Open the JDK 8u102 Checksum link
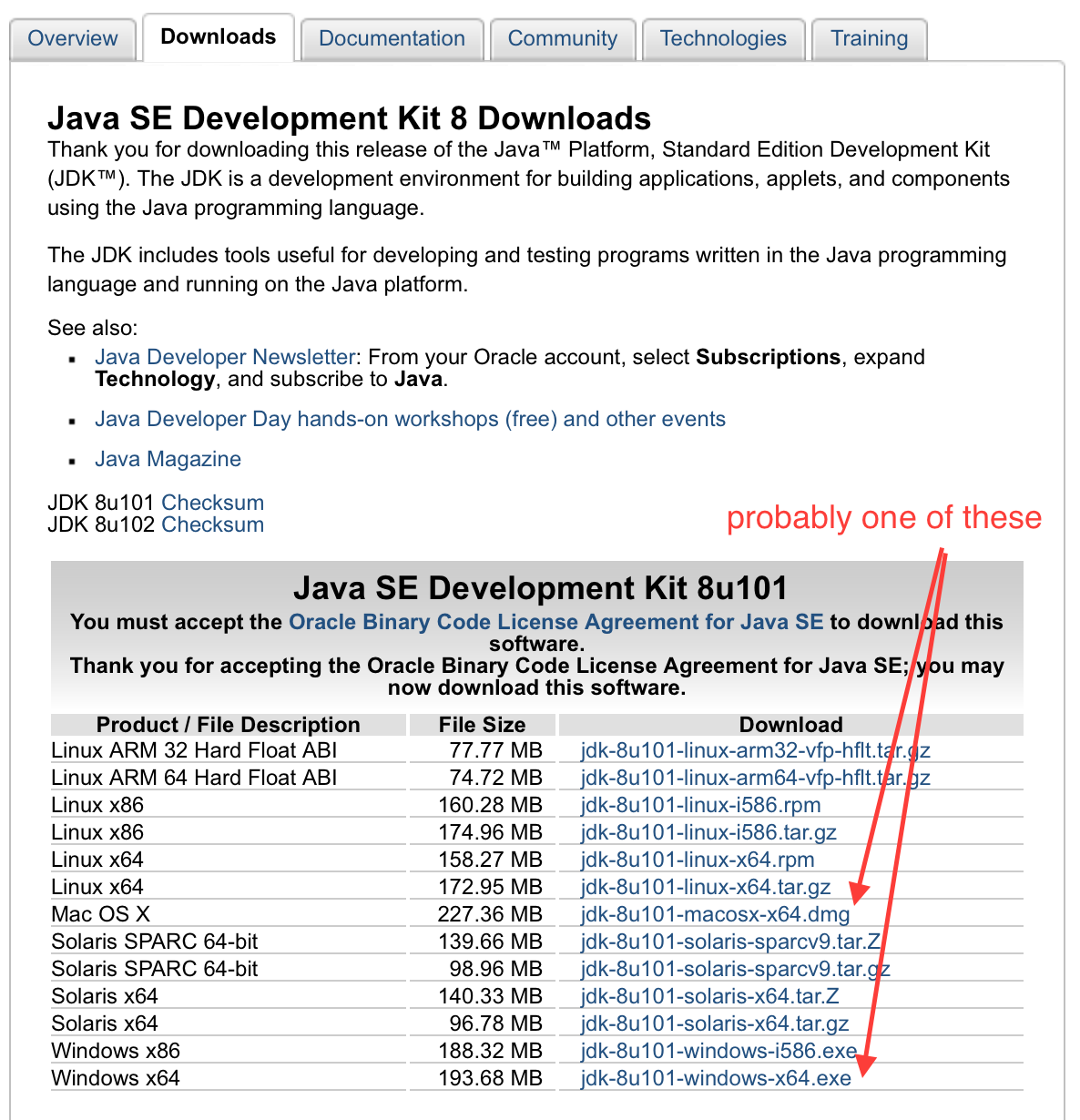1080x1120 pixels. coord(212,524)
